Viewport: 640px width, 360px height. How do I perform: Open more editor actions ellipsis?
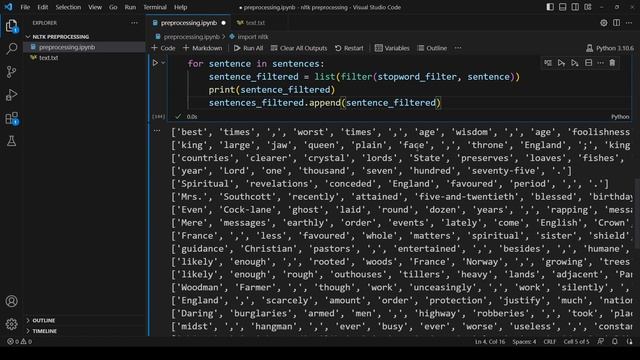629,23
